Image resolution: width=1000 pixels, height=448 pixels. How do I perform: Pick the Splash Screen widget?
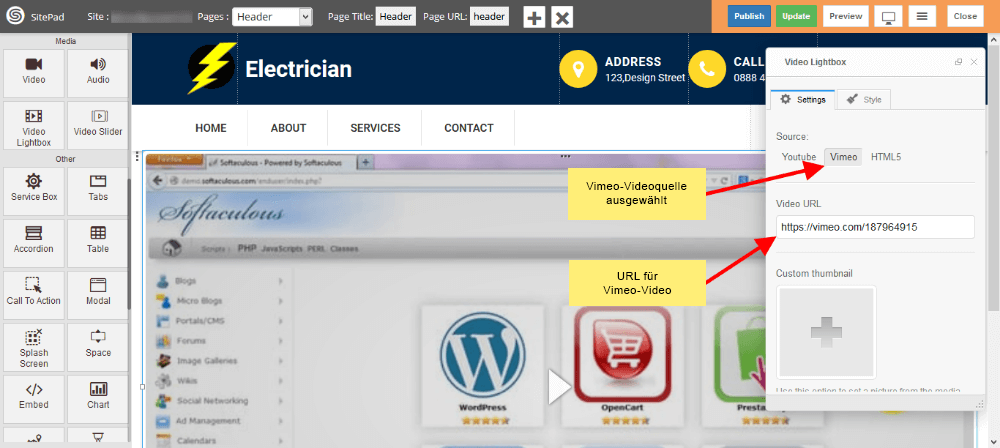(x=34, y=347)
